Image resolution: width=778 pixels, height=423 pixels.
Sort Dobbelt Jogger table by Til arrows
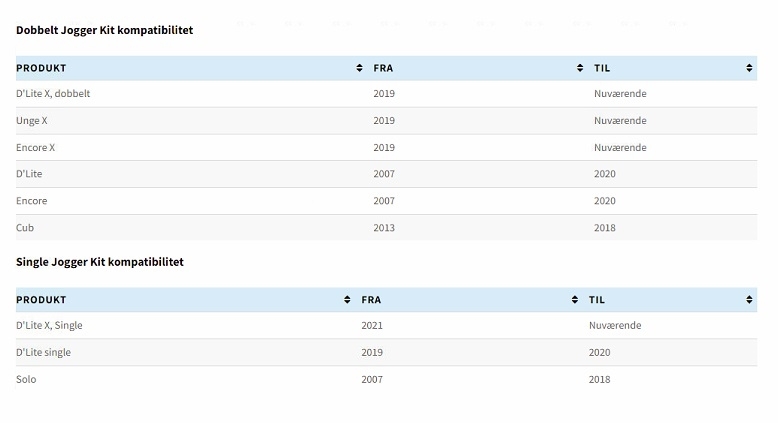coord(749,68)
